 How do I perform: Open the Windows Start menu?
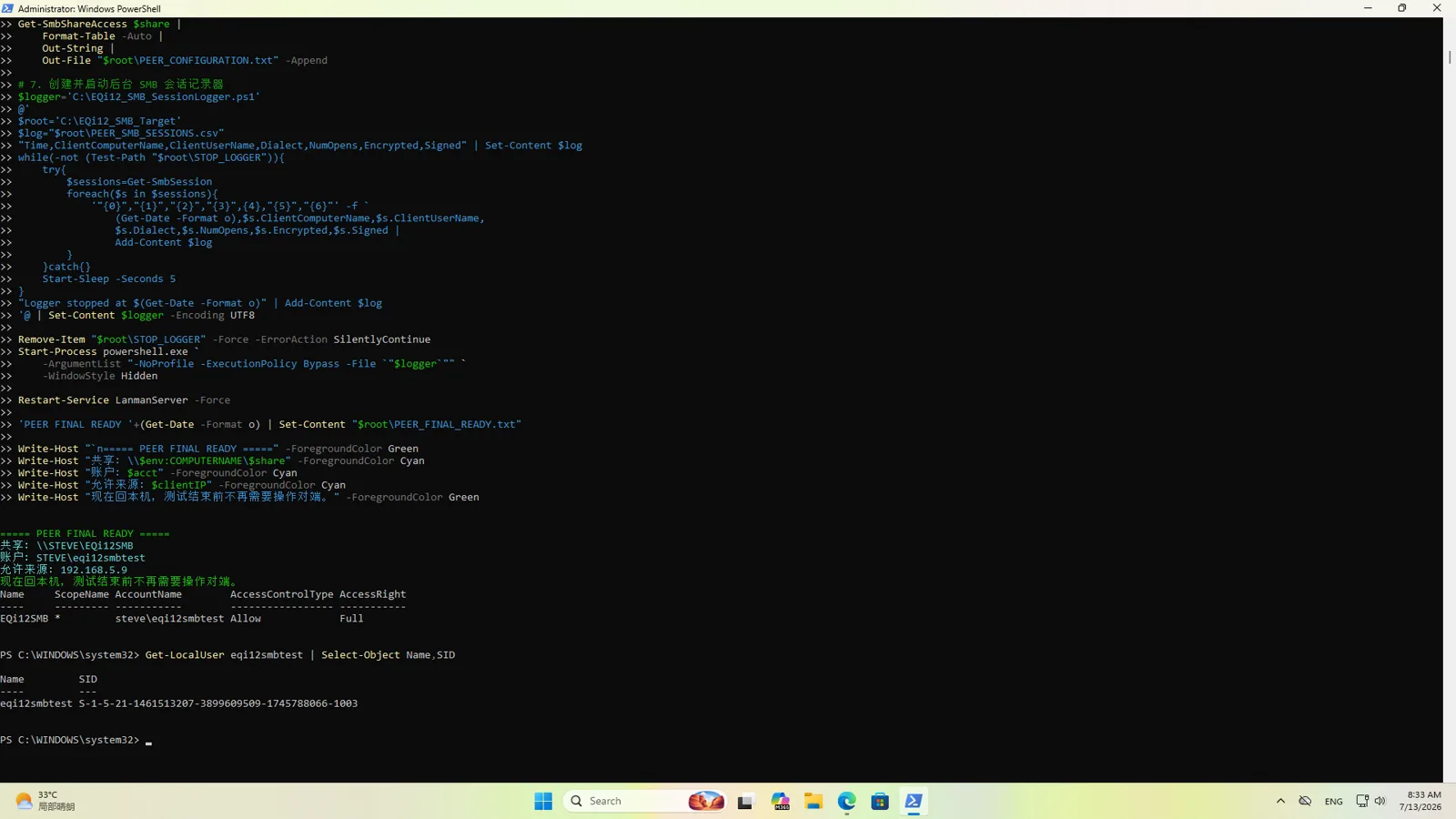543,801
